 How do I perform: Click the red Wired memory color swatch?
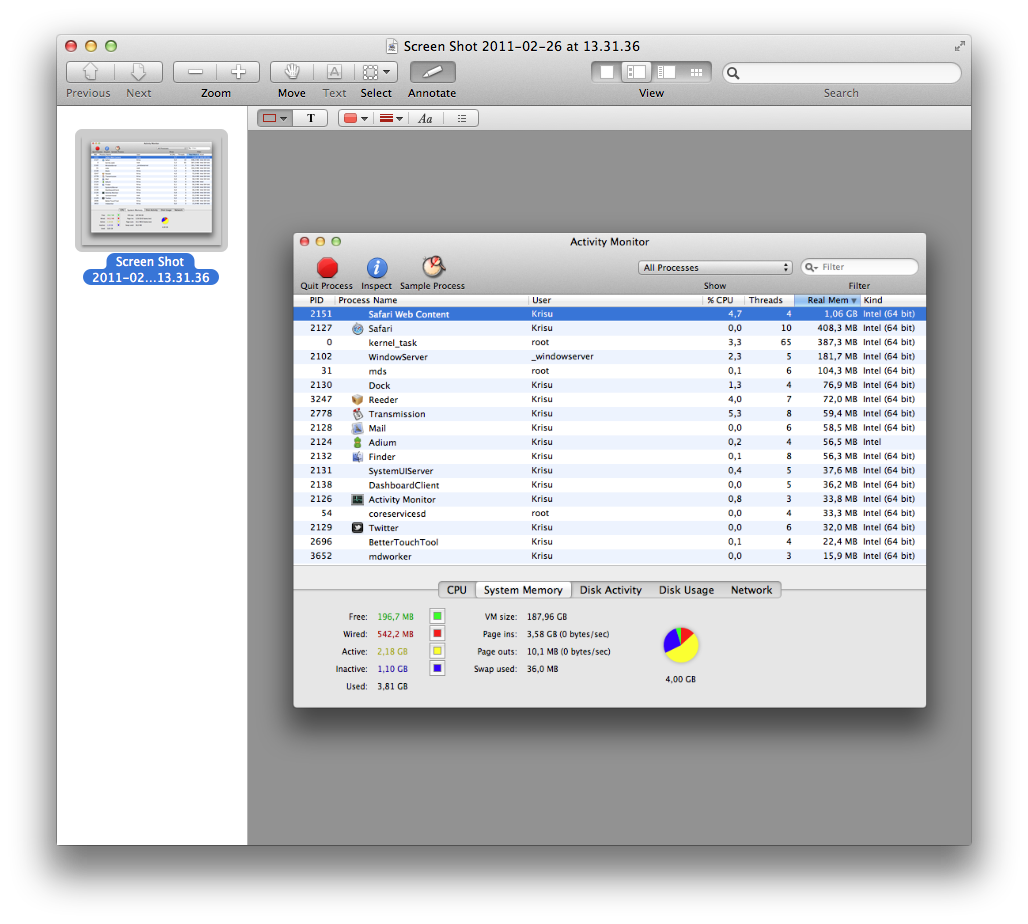pos(437,633)
